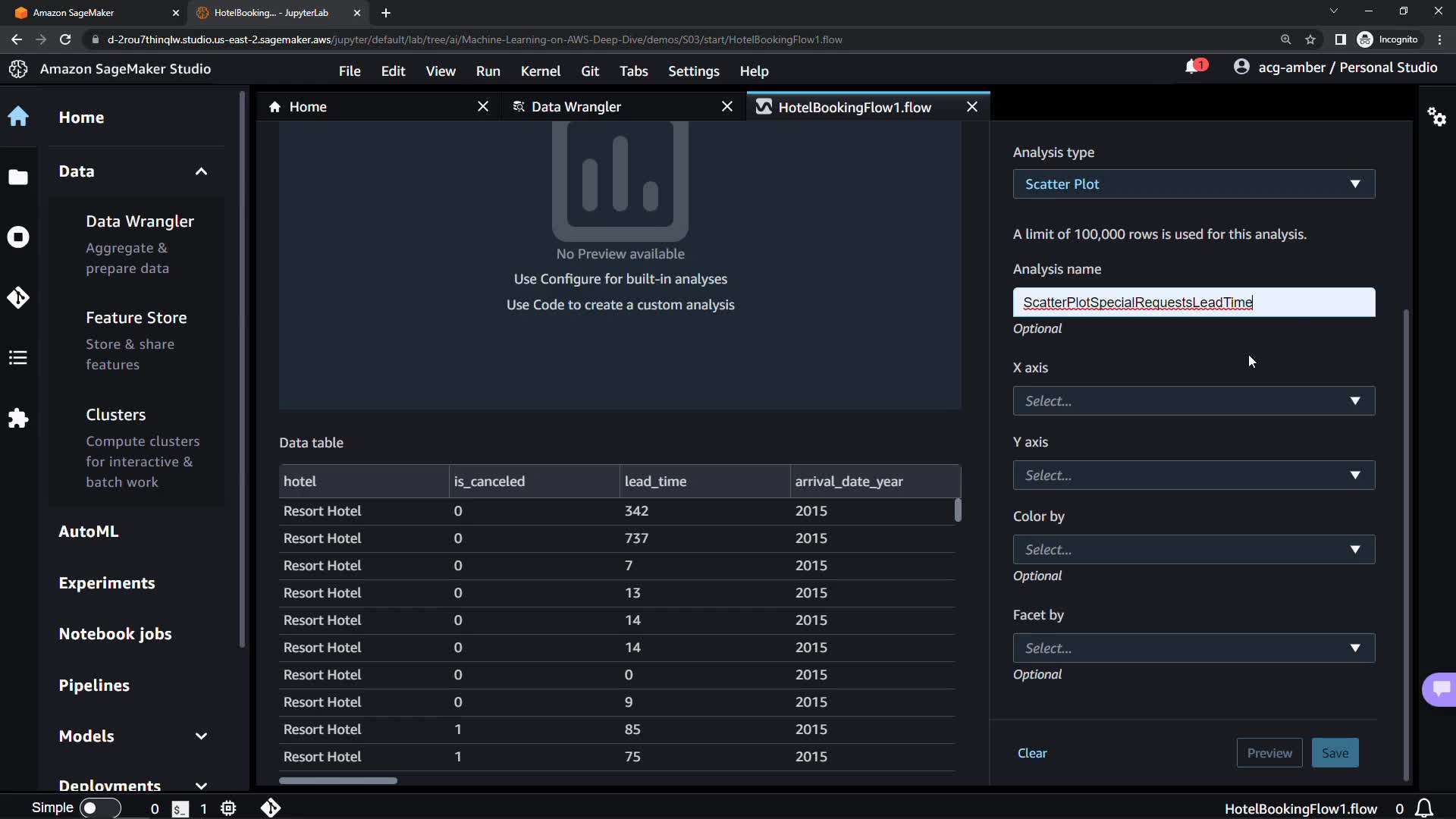Open the Git sidebar icon
Image resolution: width=1456 pixels, height=819 pixels.
point(18,297)
